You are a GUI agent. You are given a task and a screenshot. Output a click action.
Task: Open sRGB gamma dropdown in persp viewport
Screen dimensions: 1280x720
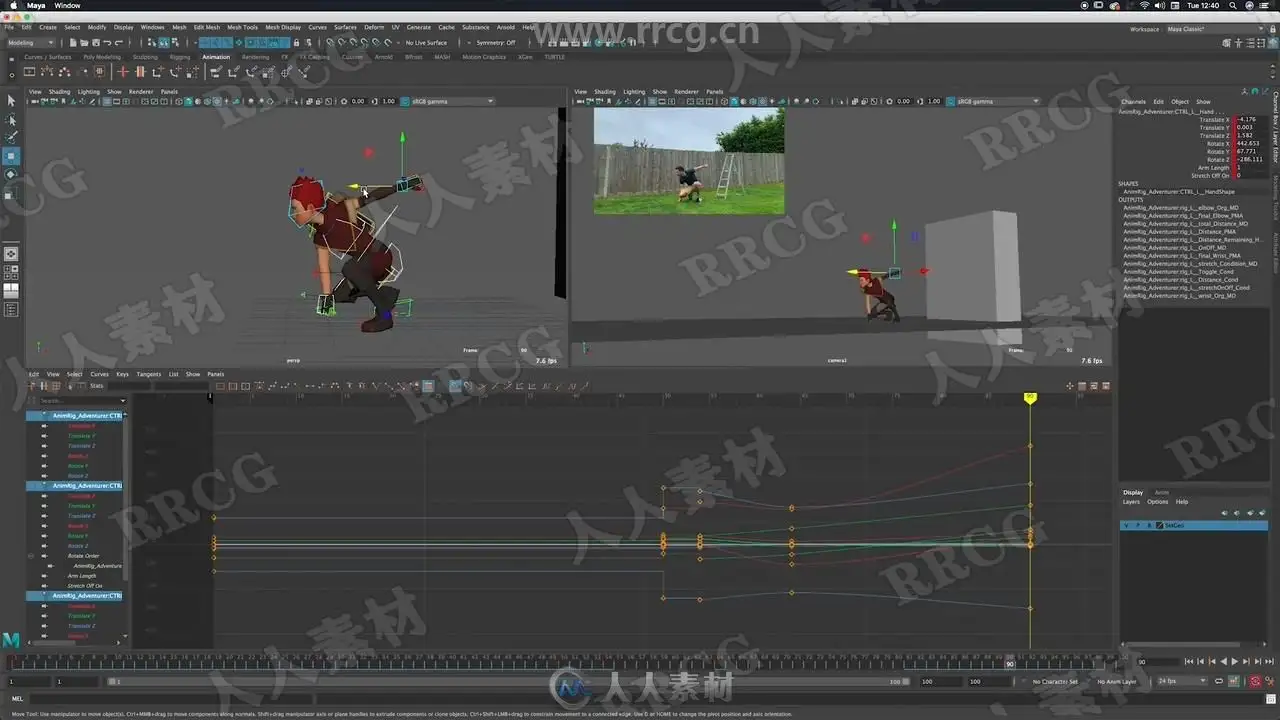click(x=453, y=101)
